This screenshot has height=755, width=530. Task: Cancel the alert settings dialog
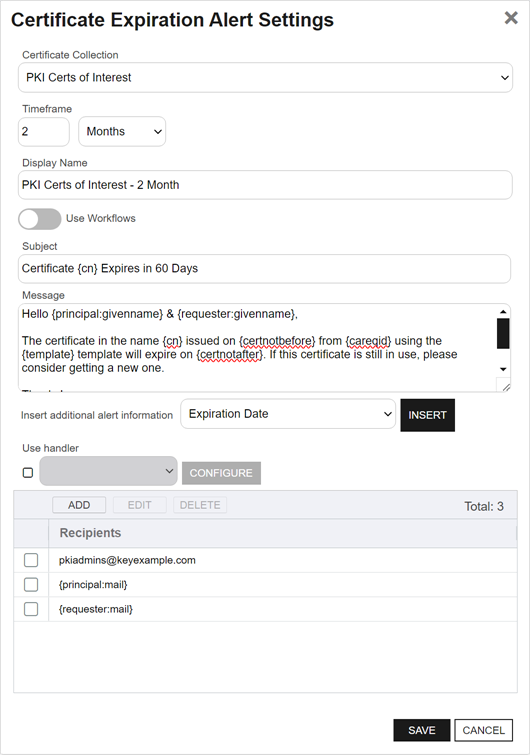[483, 730]
